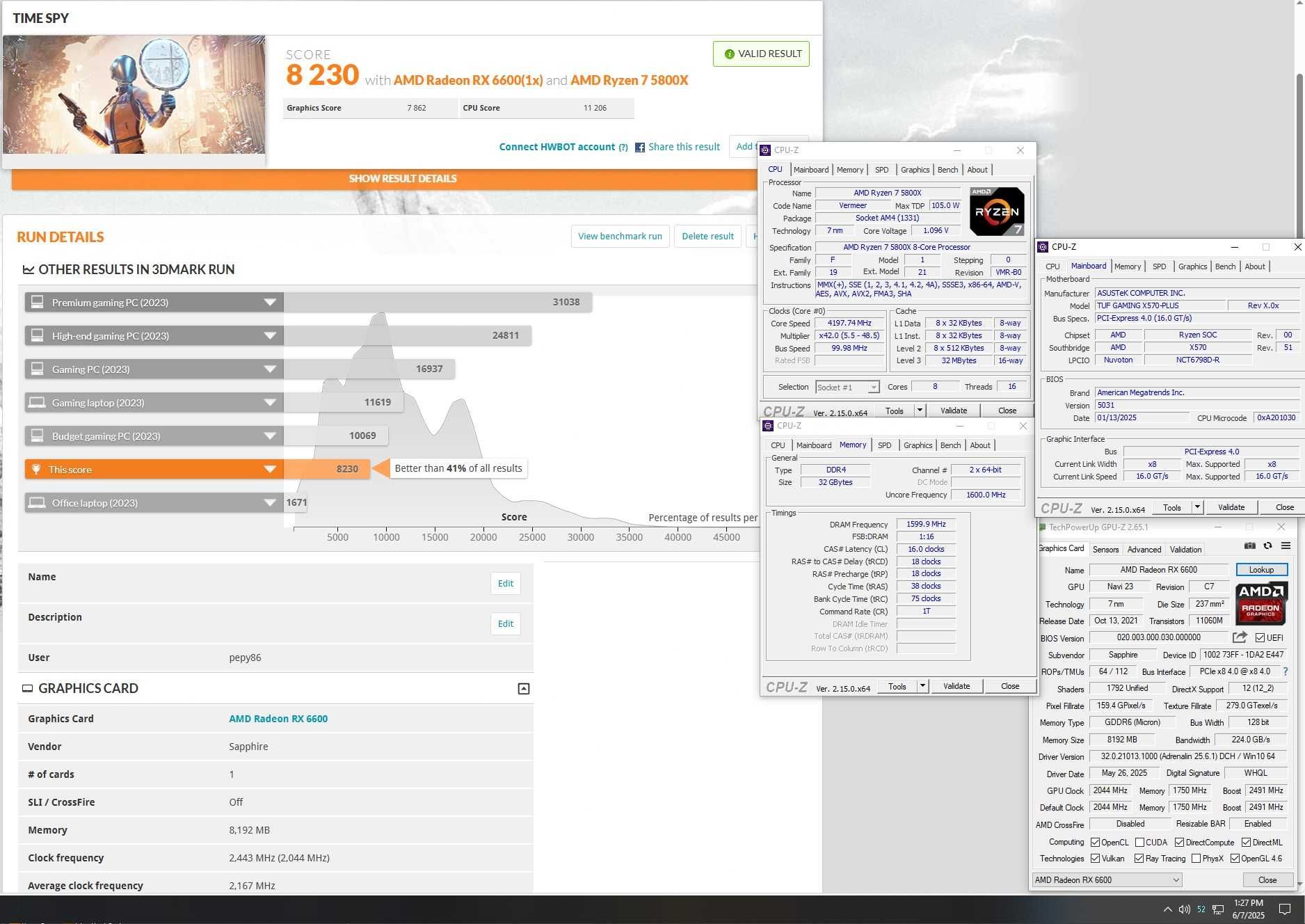Screen dimensions: 1305x924
Task: Open the notification center icon
Action: [x=1285, y=909]
